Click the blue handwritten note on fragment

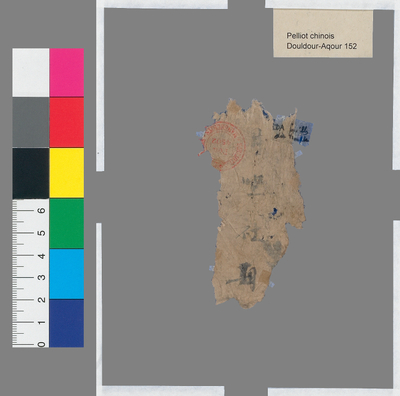(x=299, y=133)
